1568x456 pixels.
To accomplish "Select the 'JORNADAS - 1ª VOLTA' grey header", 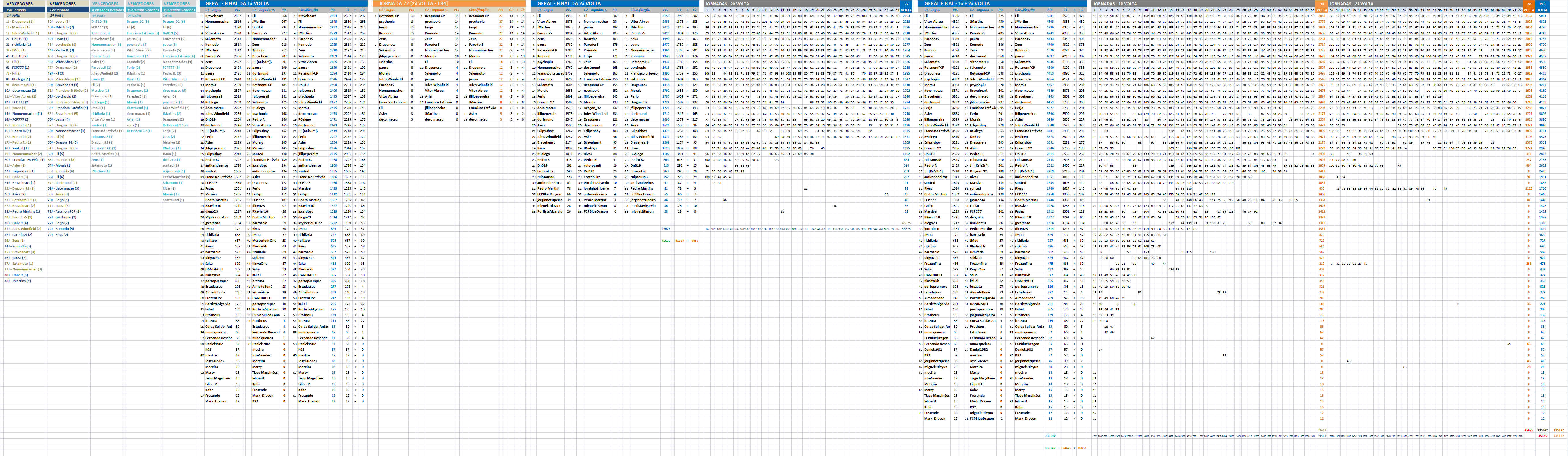I will point(1203,4).
